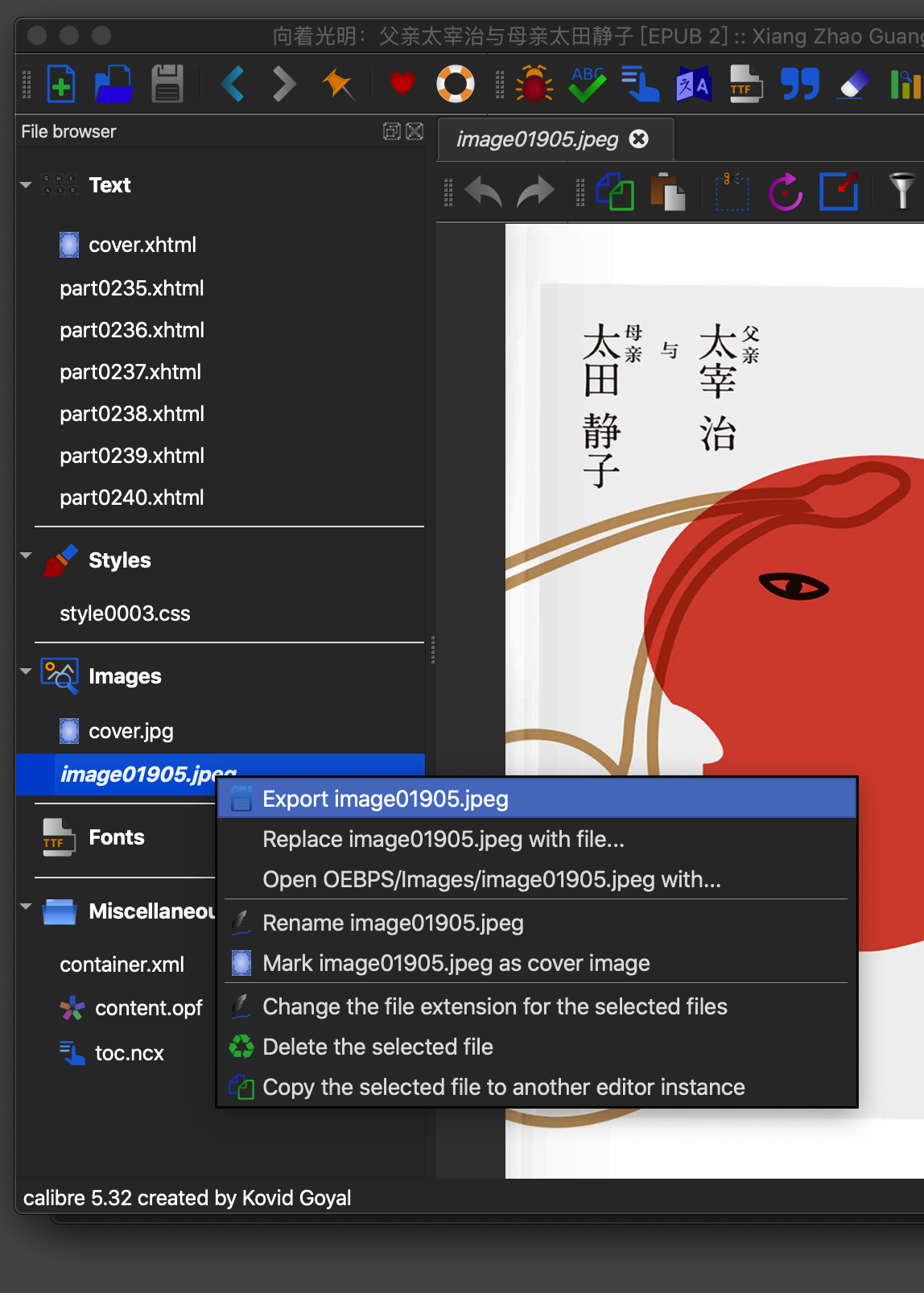Screen dimensions: 924x1293
Task: Select Rename image01905.jpeg option
Action: [537, 923]
